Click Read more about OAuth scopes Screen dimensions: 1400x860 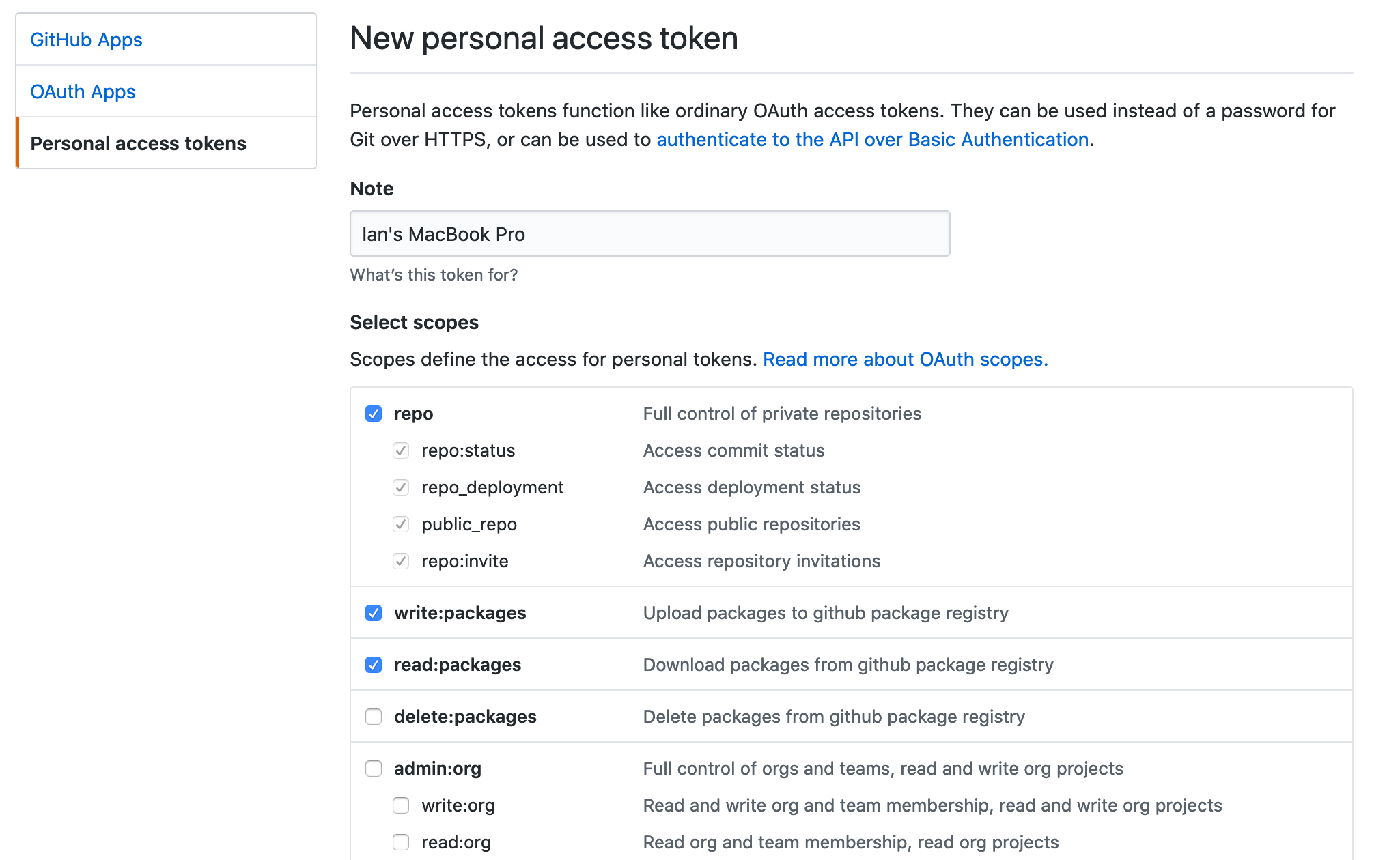[x=905, y=359]
